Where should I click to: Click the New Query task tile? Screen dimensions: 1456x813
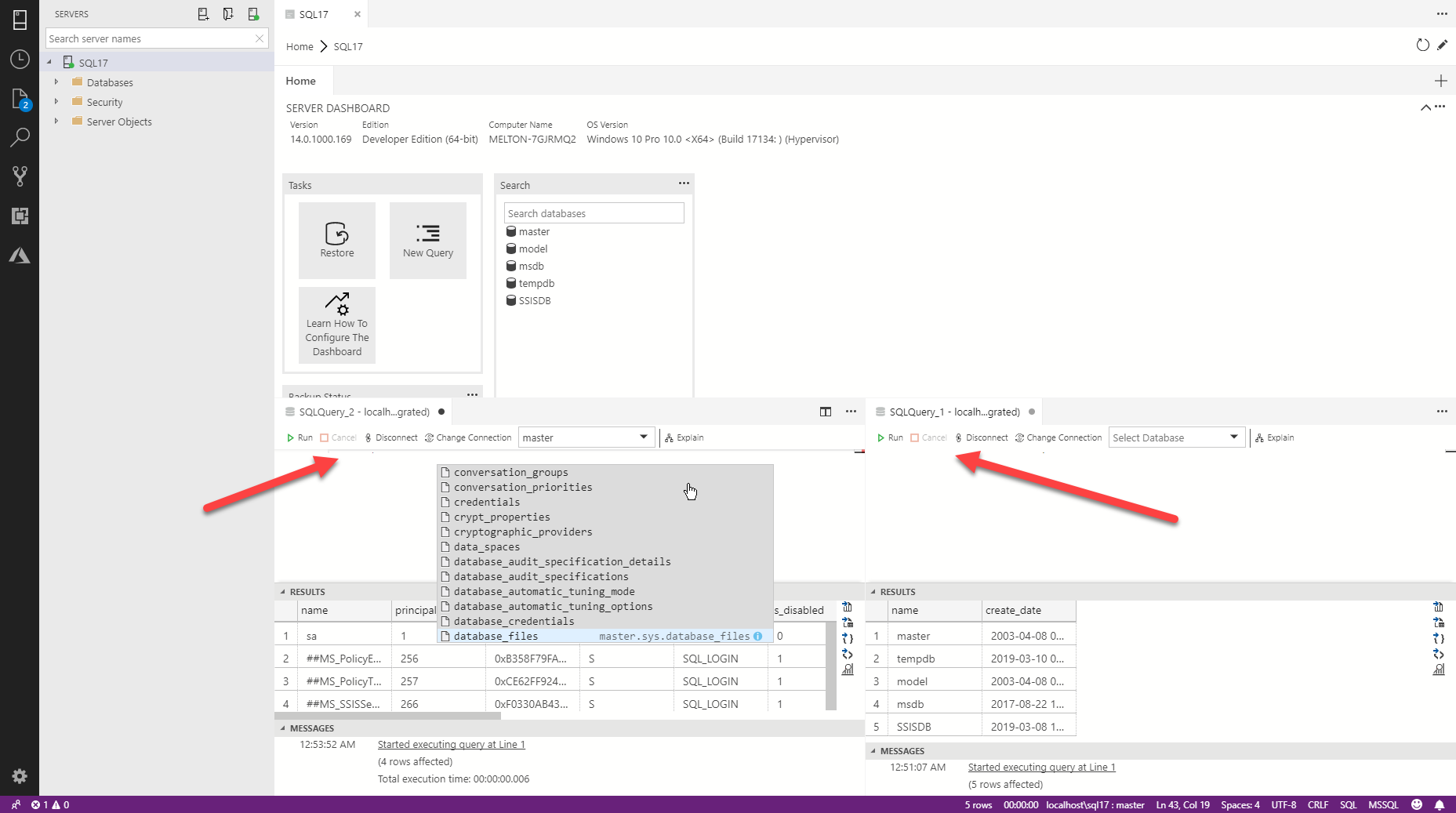pos(428,241)
